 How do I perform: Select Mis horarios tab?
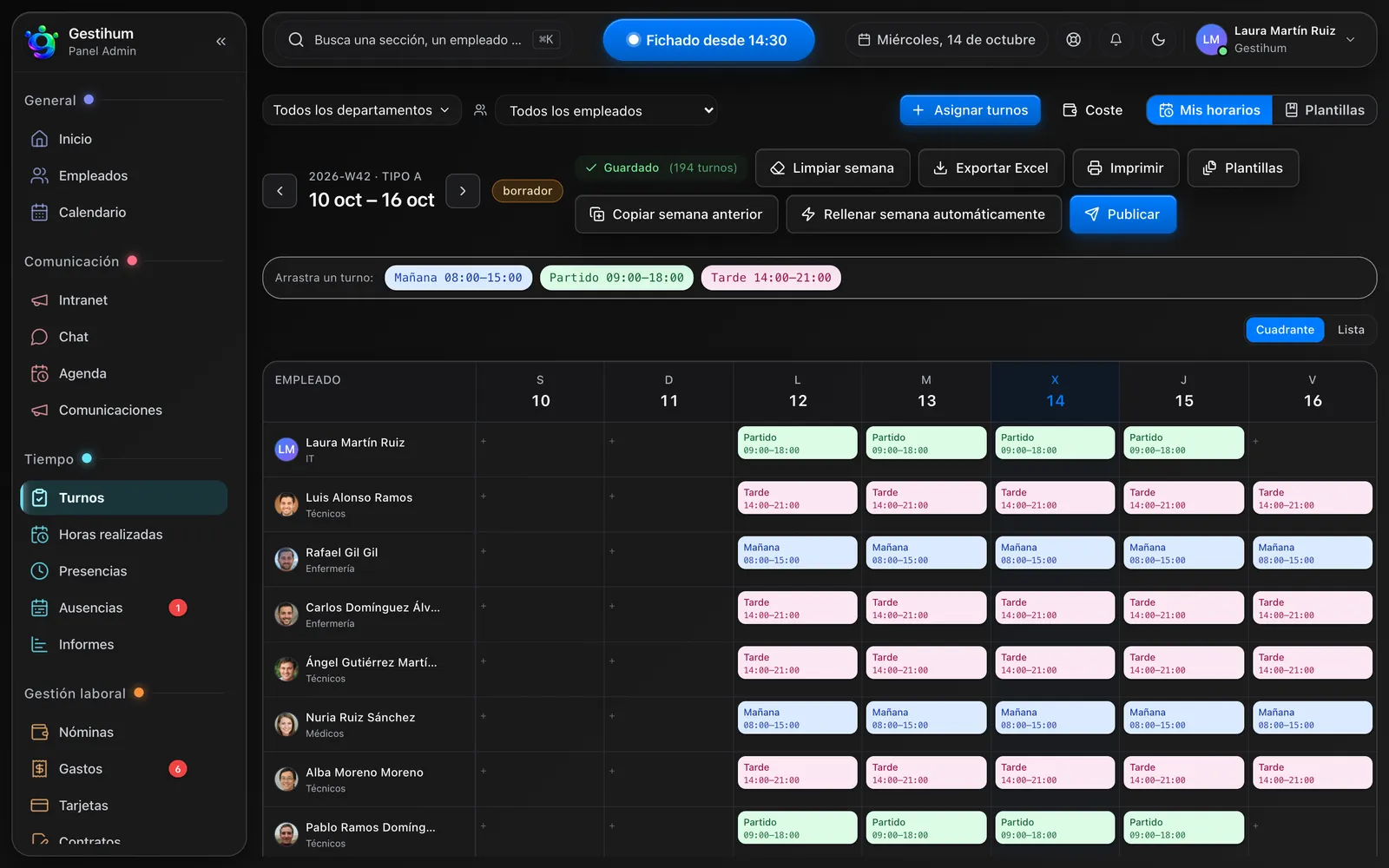click(x=1209, y=110)
